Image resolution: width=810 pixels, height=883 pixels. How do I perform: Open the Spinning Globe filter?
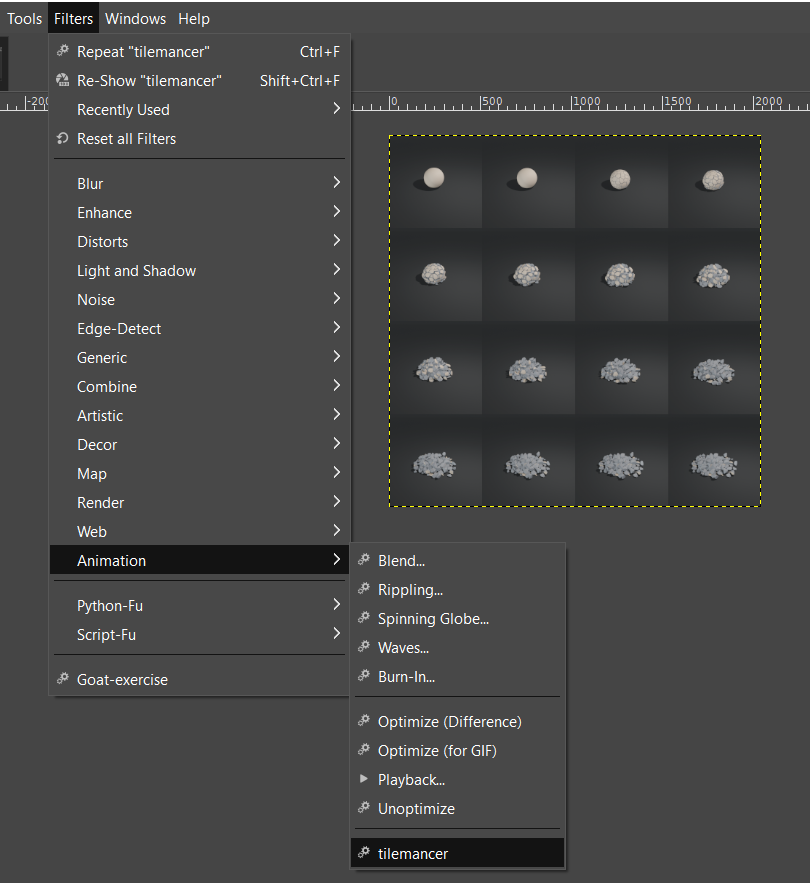[x=430, y=618]
